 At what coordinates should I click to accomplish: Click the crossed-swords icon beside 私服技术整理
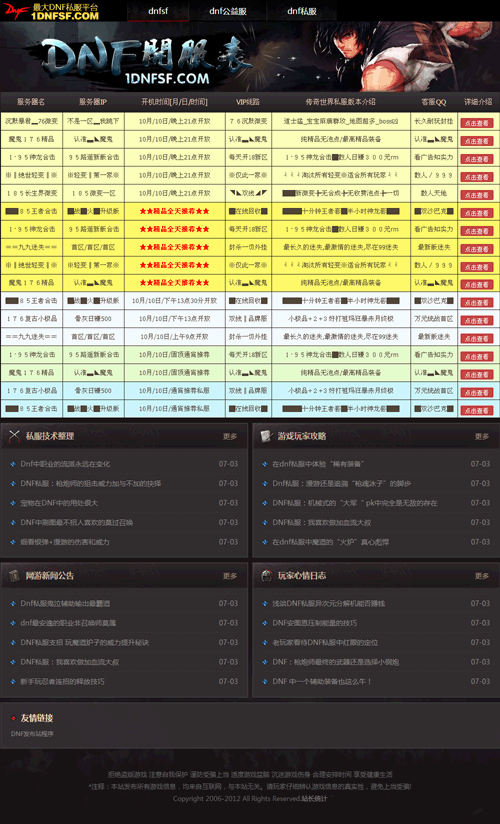pyautogui.click(x=14, y=435)
